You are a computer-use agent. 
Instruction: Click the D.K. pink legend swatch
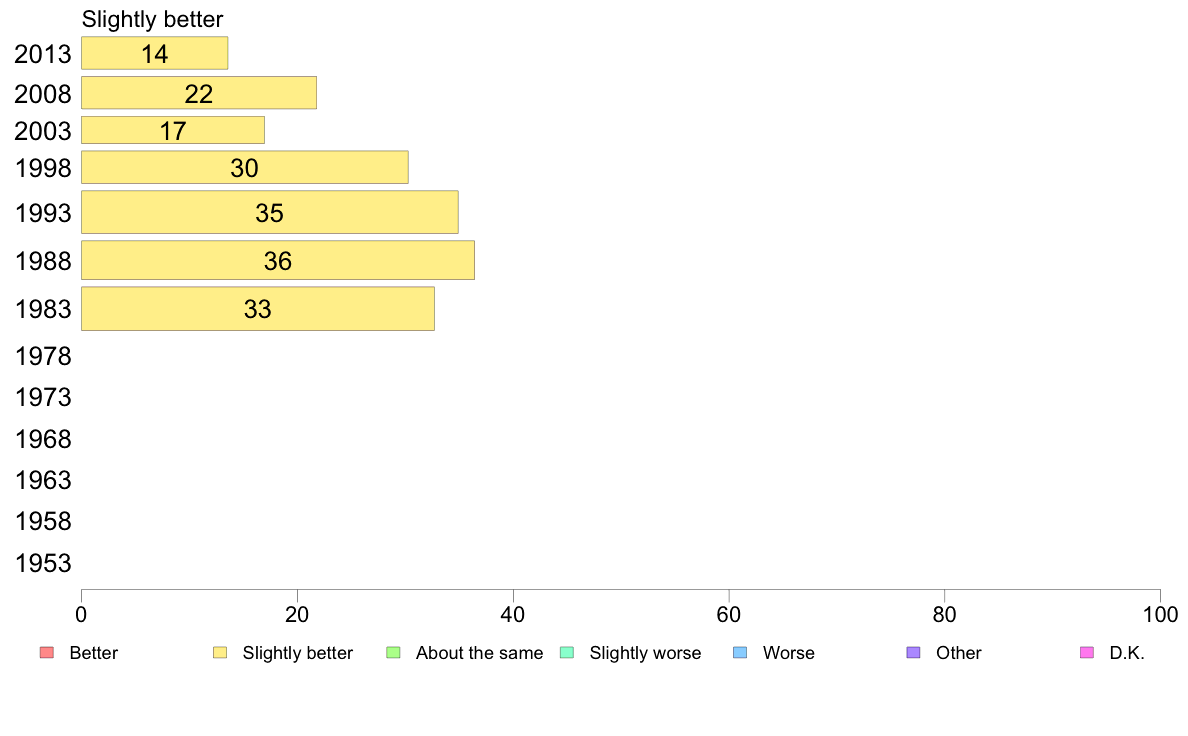(x=1087, y=653)
